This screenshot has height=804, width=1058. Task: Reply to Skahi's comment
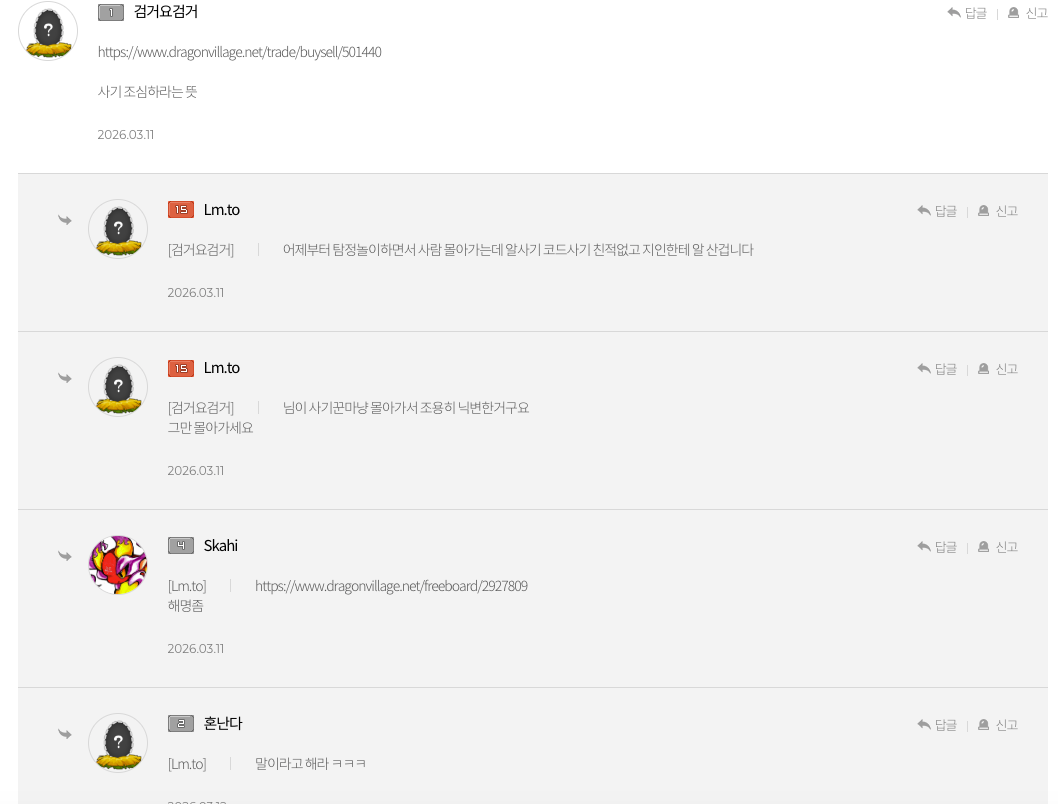point(937,546)
